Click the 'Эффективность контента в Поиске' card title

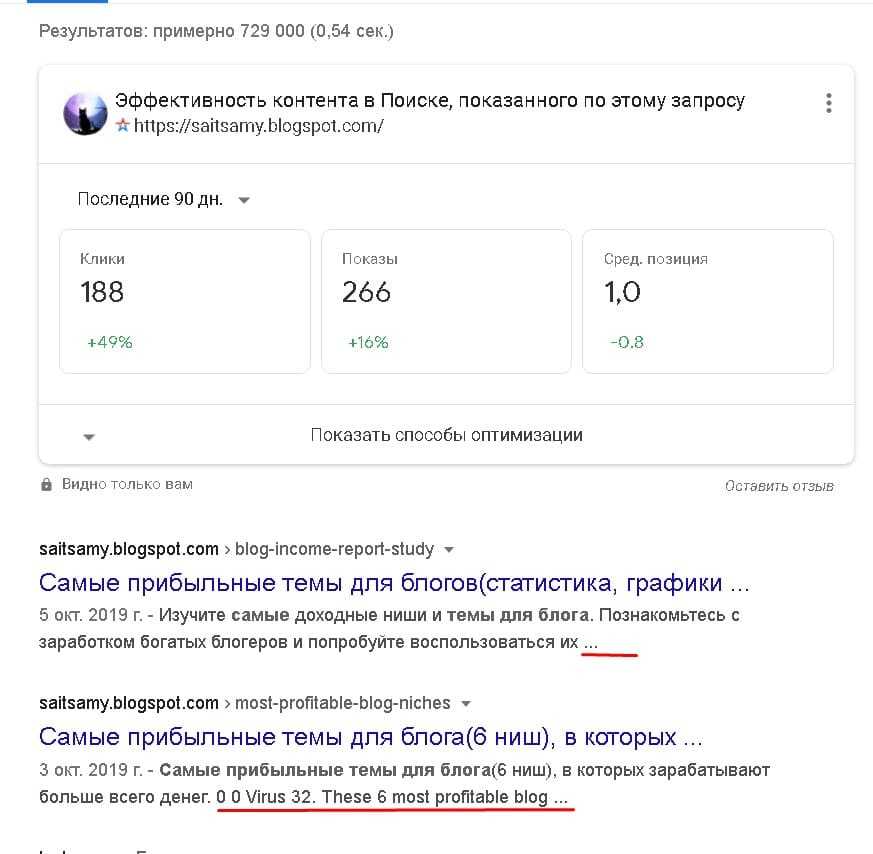coord(430,101)
